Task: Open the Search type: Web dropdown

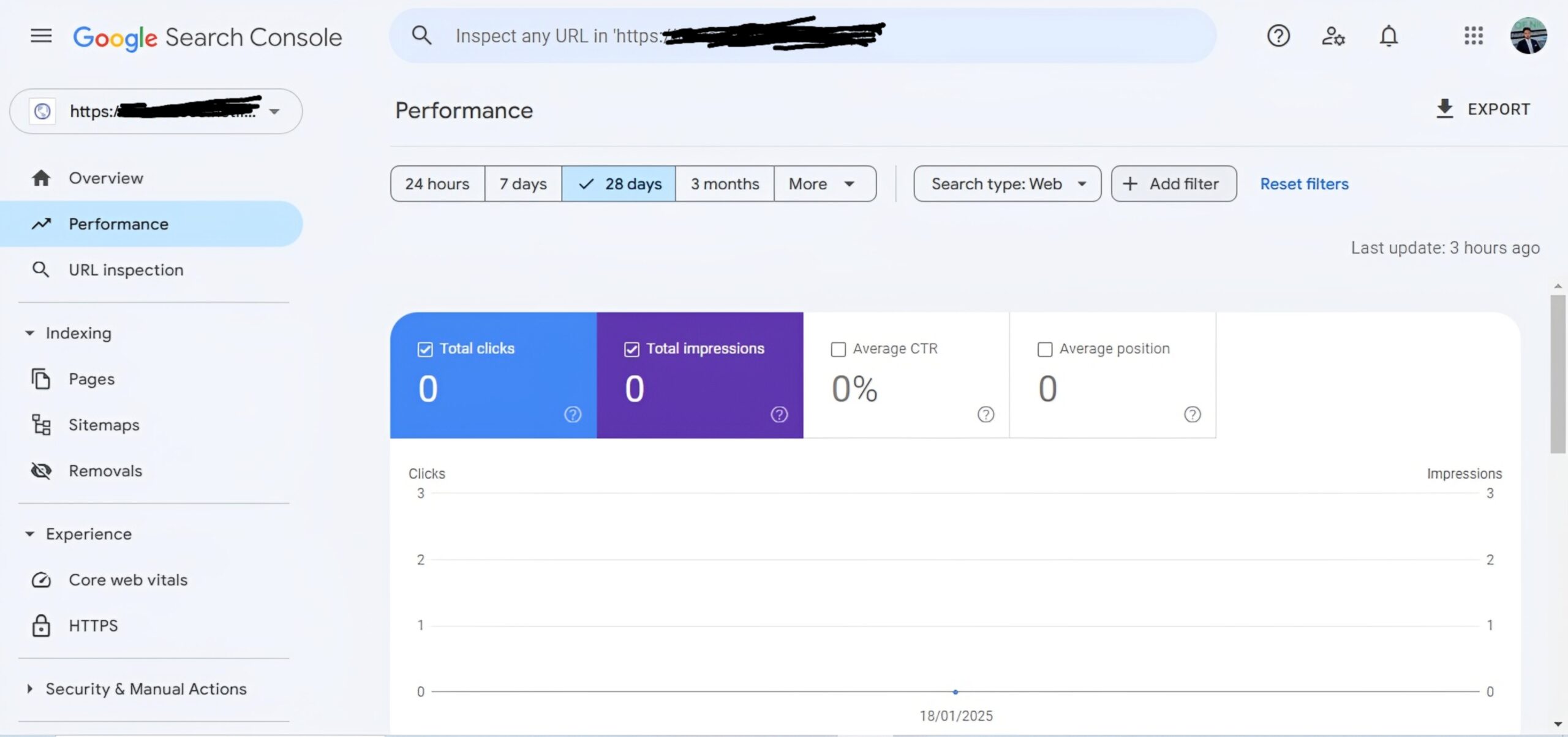Action: pos(1007,184)
